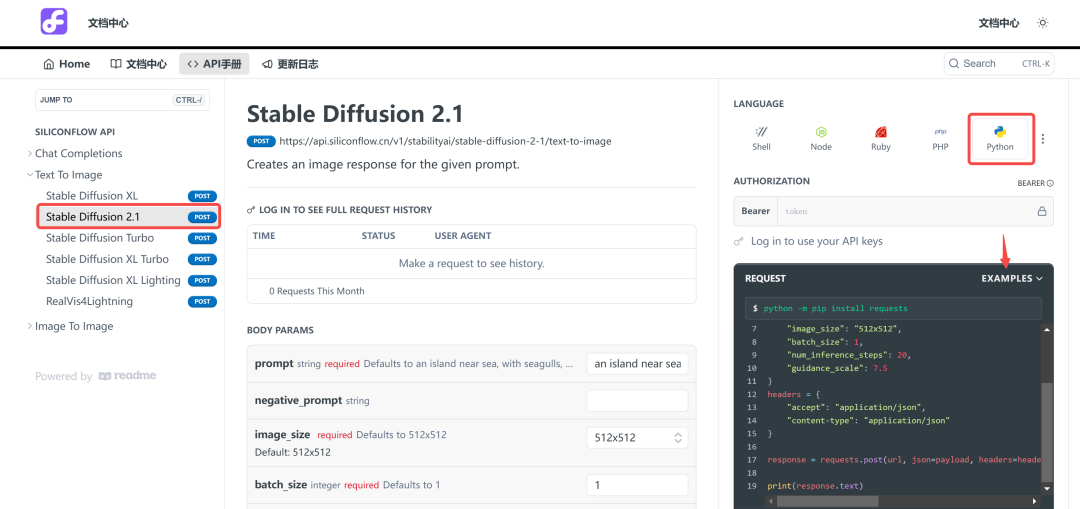The width and height of the screenshot is (1080, 509).
Task: Expand the Image To Image section
Action: 74,326
